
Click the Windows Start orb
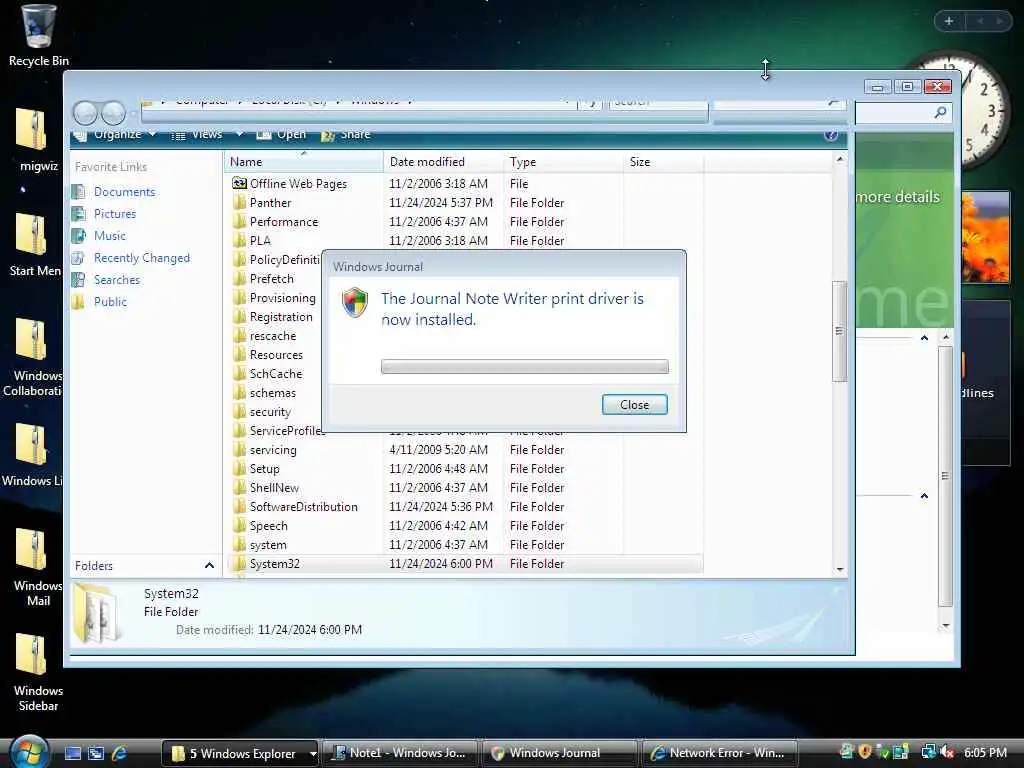coord(29,752)
